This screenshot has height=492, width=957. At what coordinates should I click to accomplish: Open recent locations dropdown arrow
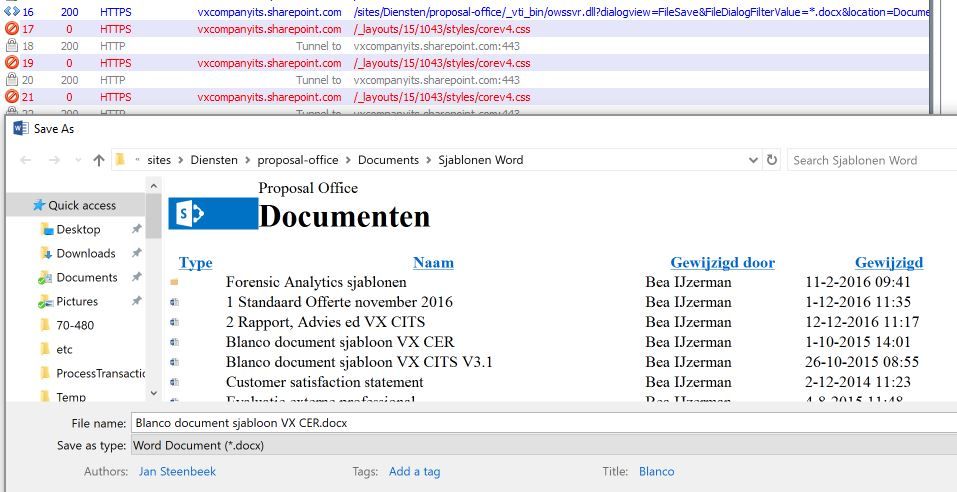coord(78,161)
